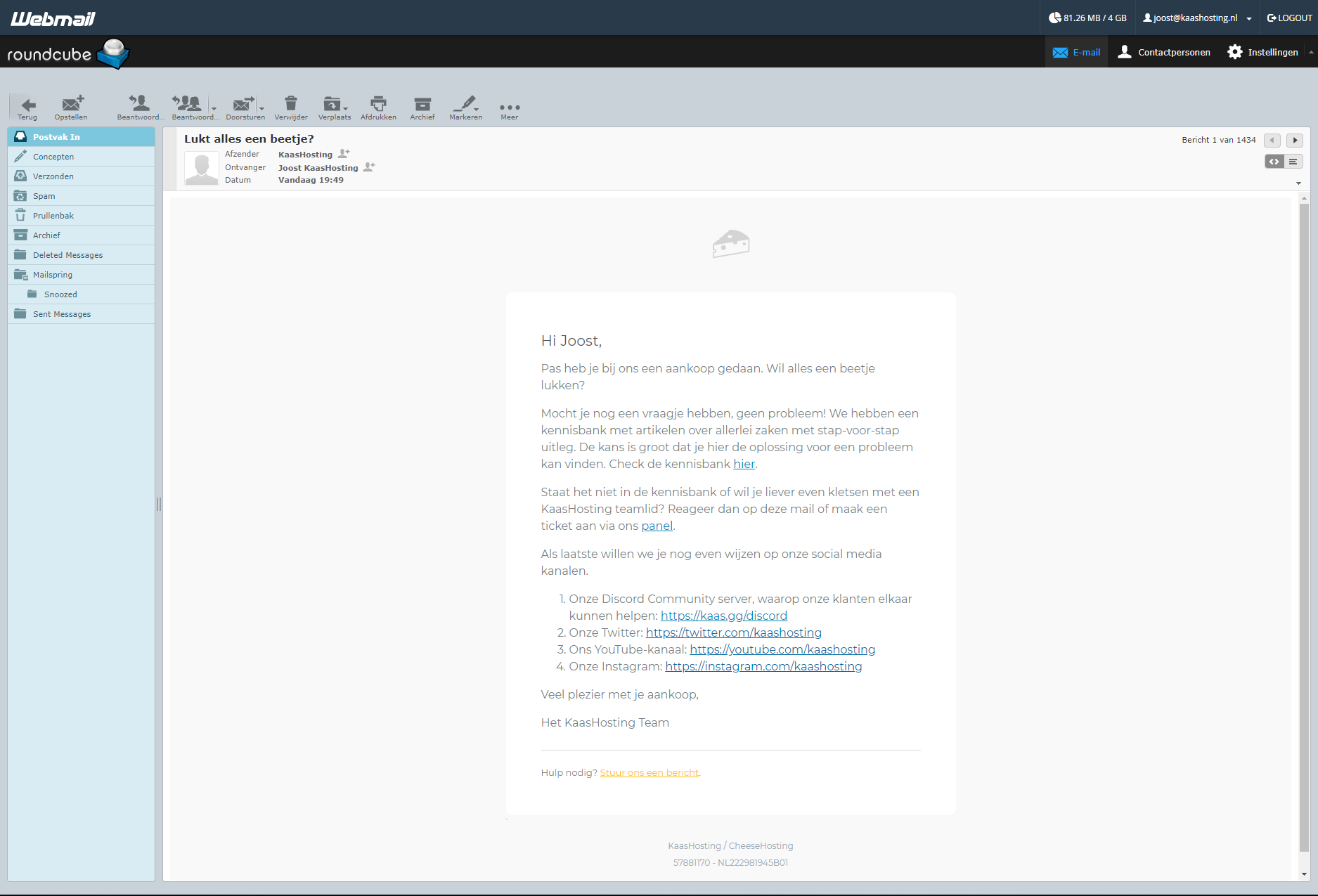Screen dimensions: 1318x896
Task: Archive the message via toolbar Archief icon
Action: 422,104
